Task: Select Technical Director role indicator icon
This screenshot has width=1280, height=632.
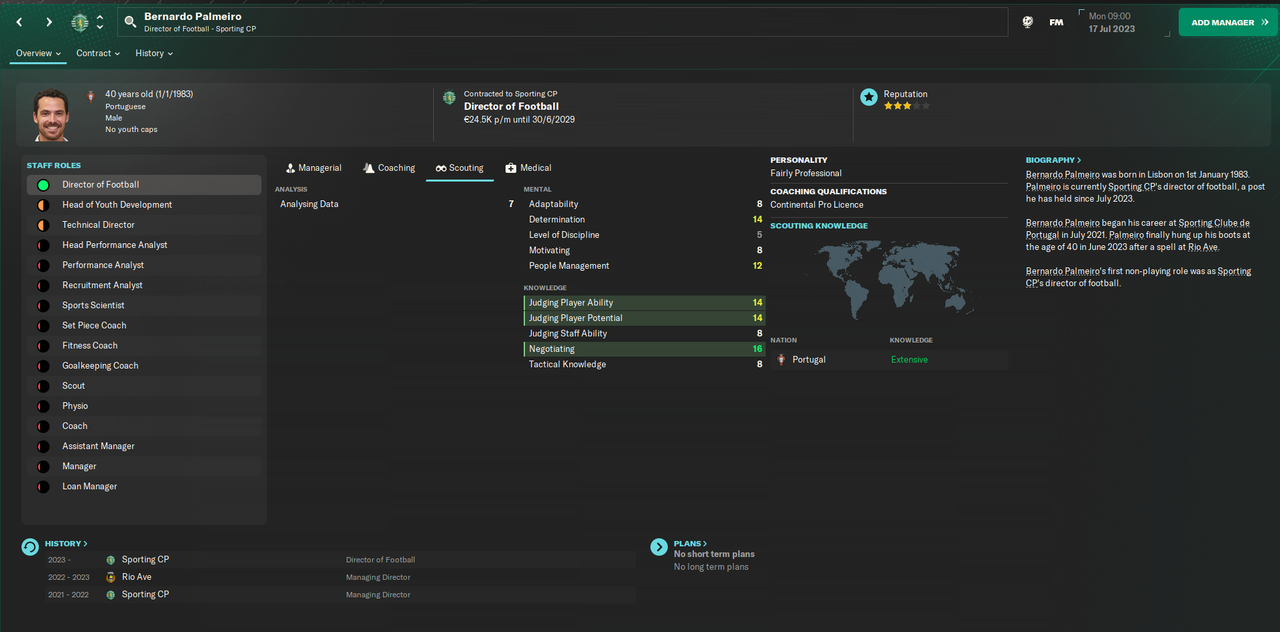Action: click(x=43, y=225)
